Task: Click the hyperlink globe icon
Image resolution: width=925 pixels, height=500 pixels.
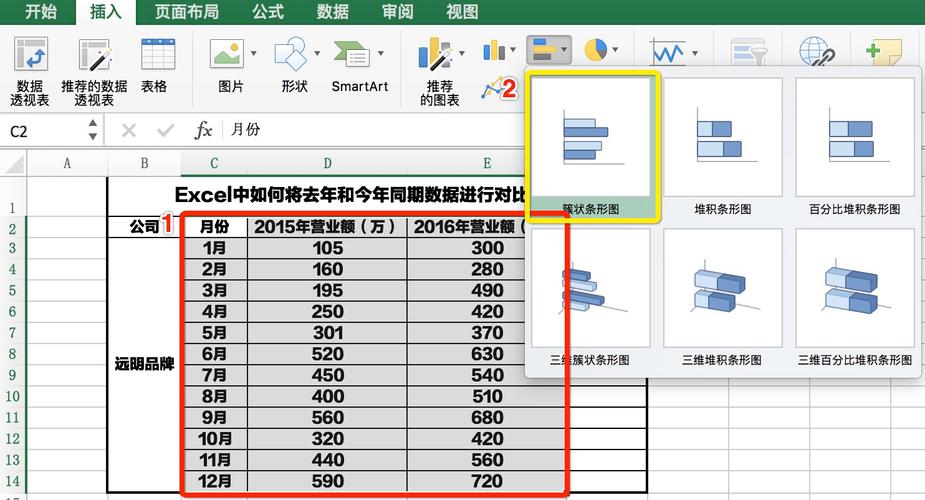Action: pyautogui.click(x=817, y=52)
